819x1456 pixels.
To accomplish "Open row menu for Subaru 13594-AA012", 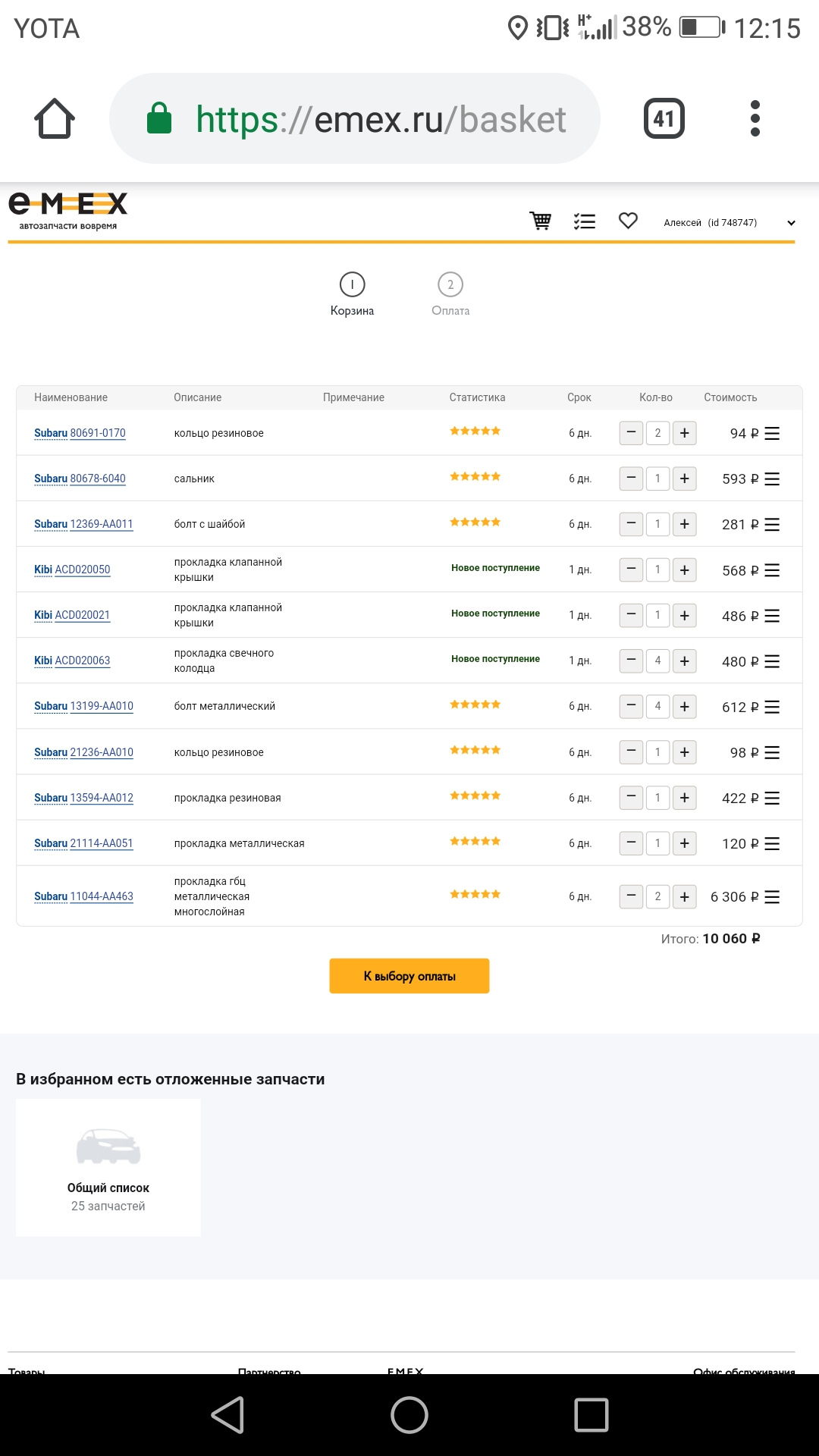I will 772,798.
